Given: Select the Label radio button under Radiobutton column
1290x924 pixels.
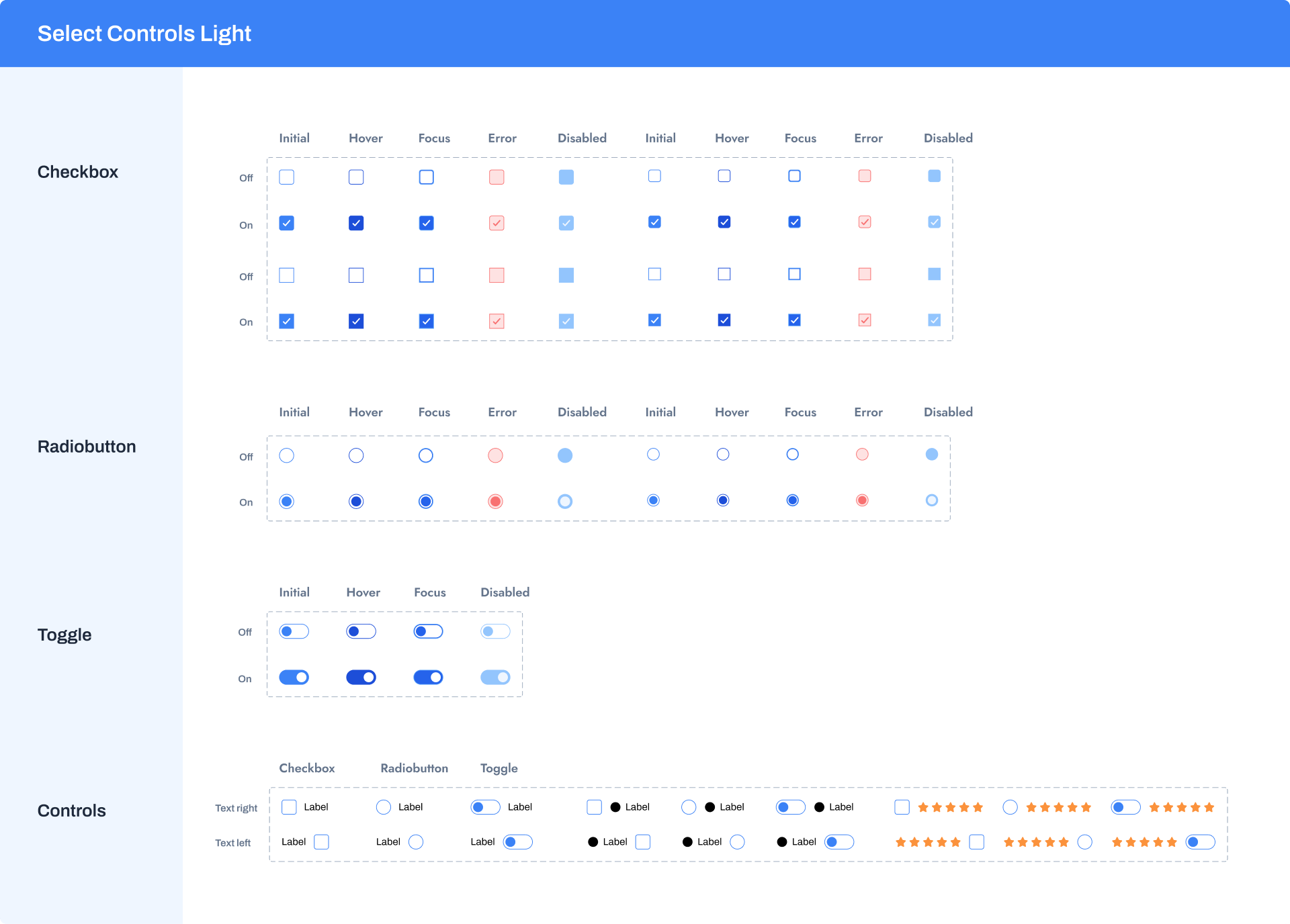Looking at the screenshot, I should 383,807.
